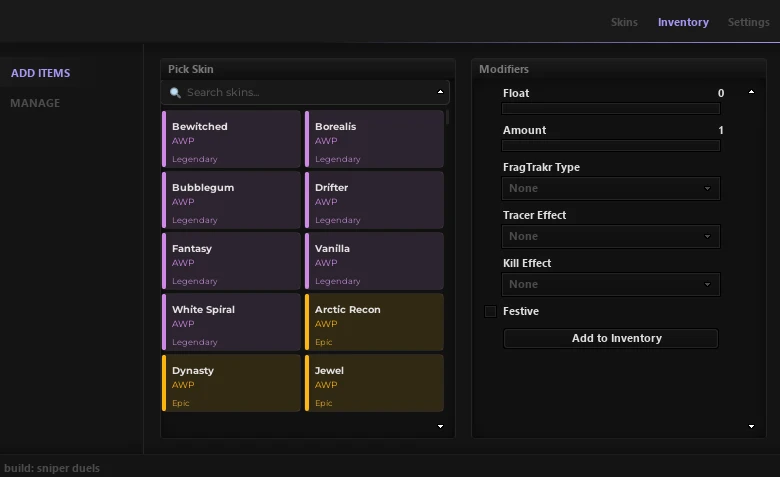Select the Fantasy AWP skin
This screenshot has width=780, height=477.
(x=231, y=261)
